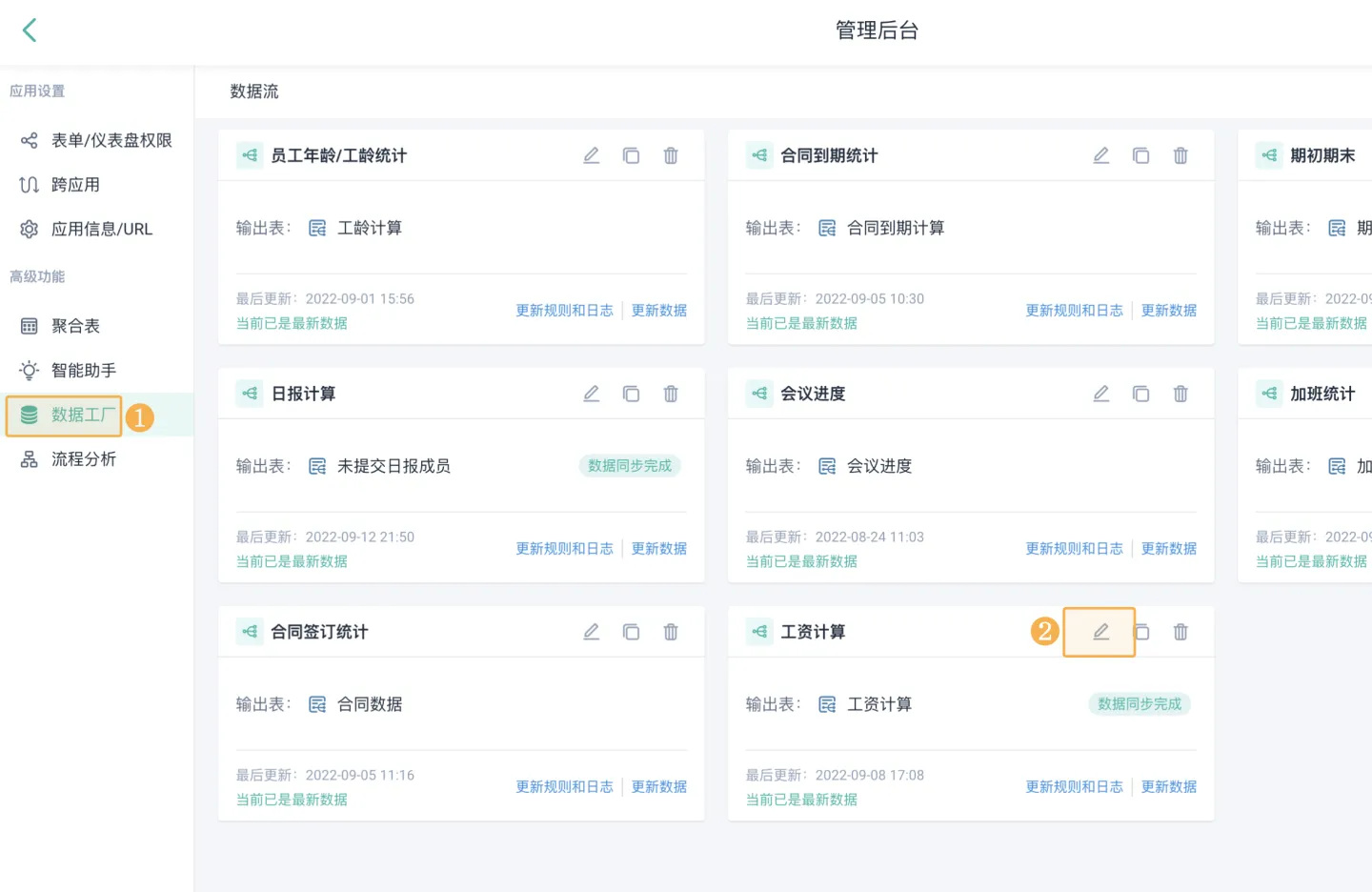Delete the 合同到期统计 data flow

point(1180,155)
